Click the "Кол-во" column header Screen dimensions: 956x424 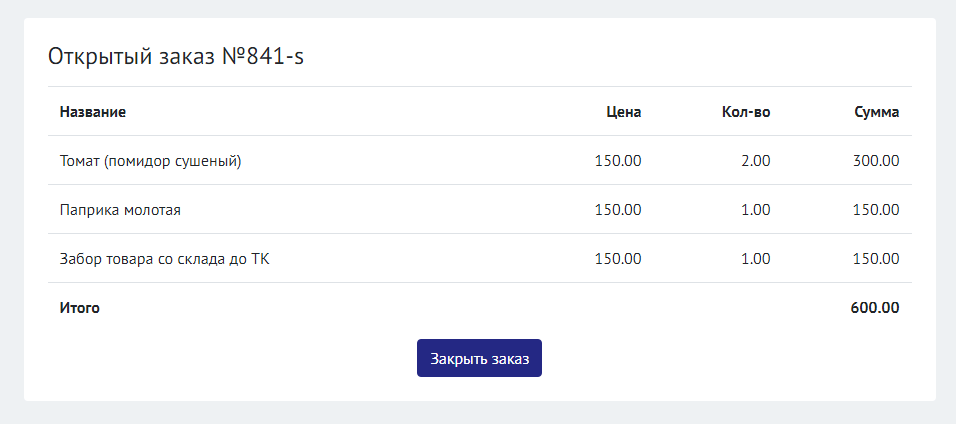(x=745, y=112)
